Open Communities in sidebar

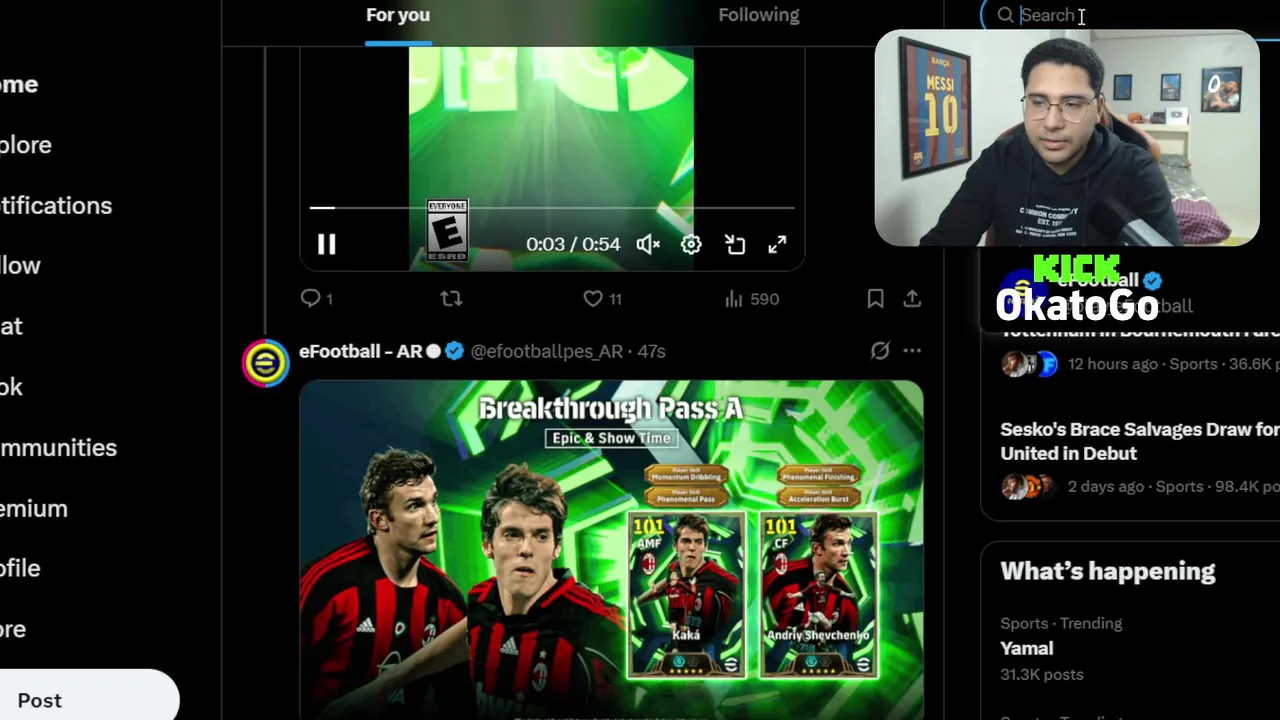click(58, 447)
